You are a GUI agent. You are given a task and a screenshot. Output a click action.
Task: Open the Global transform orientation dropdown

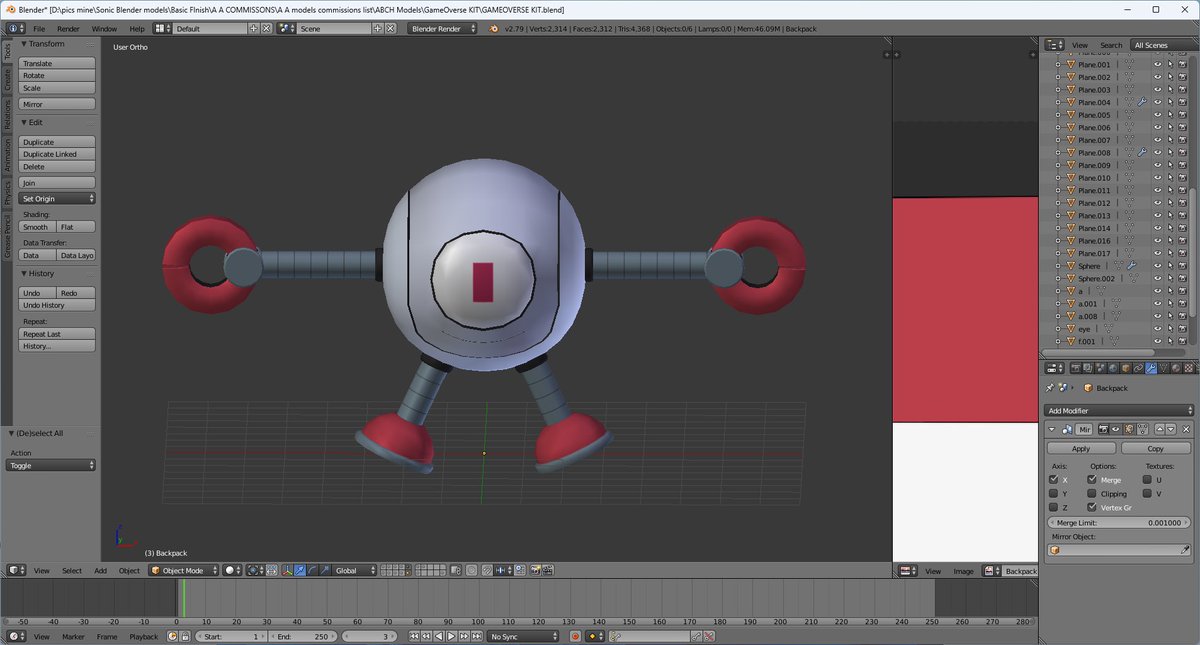(x=355, y=570)
